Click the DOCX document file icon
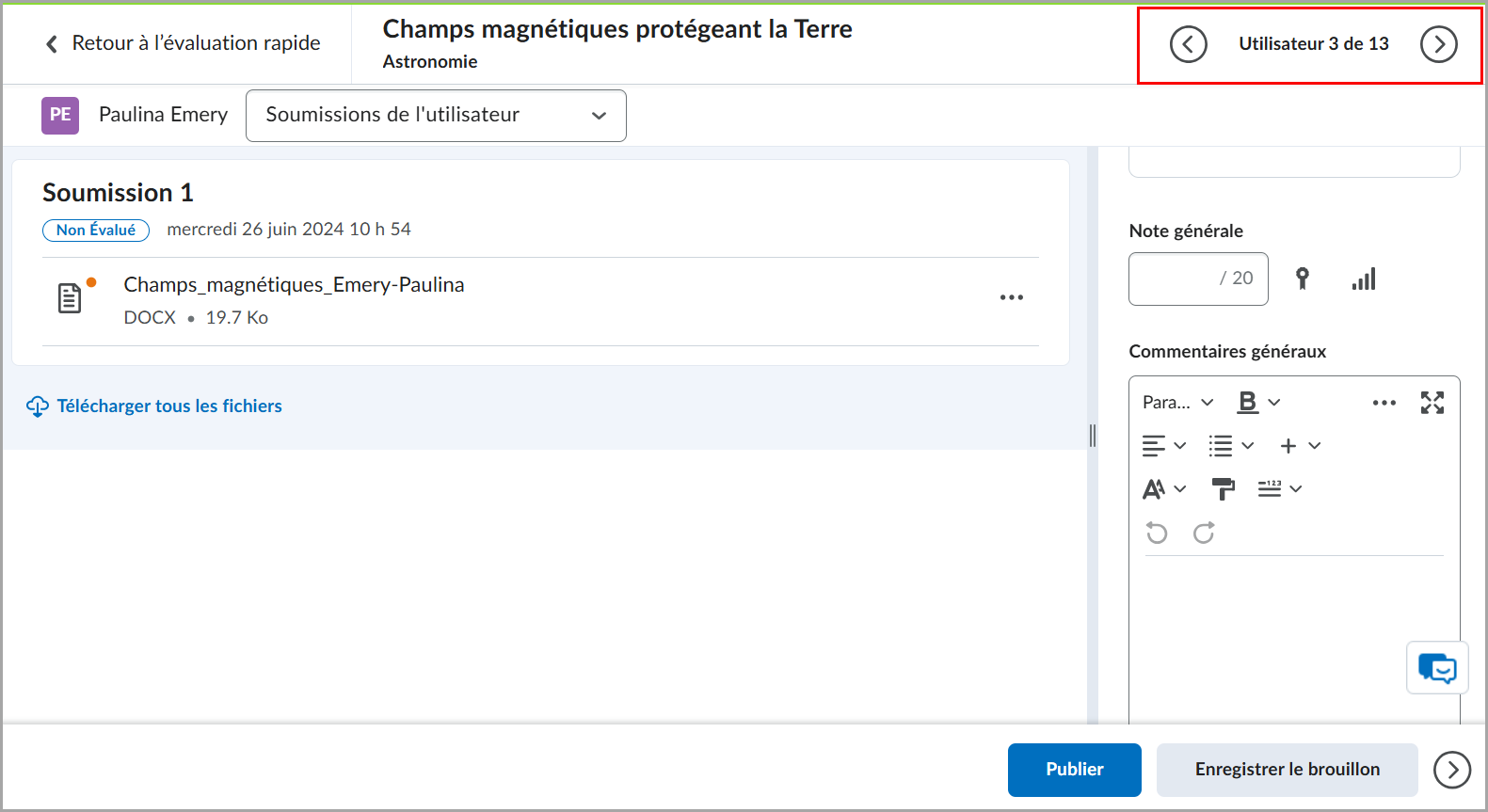This screenshot has width=1488, height=812. point(70,298)
